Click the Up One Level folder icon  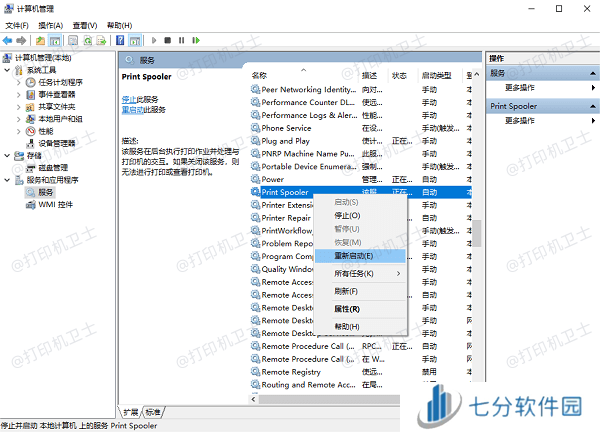click(x=40, y=41)
